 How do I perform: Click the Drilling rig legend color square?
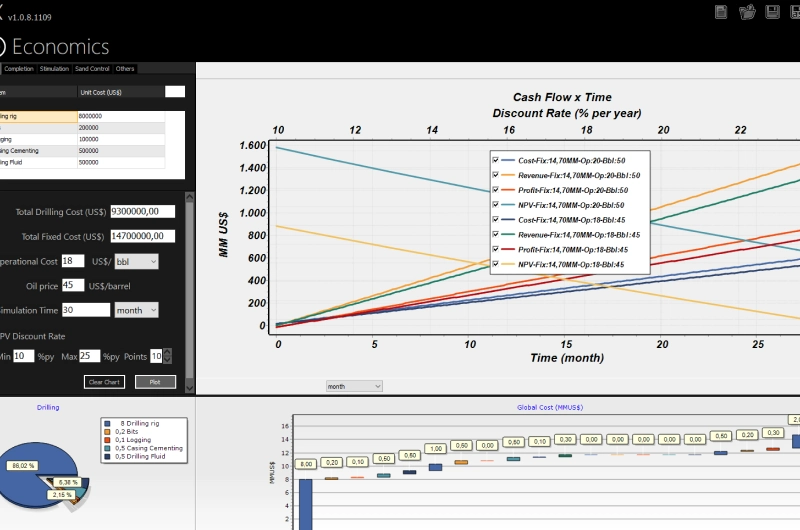tap(107, 424)
